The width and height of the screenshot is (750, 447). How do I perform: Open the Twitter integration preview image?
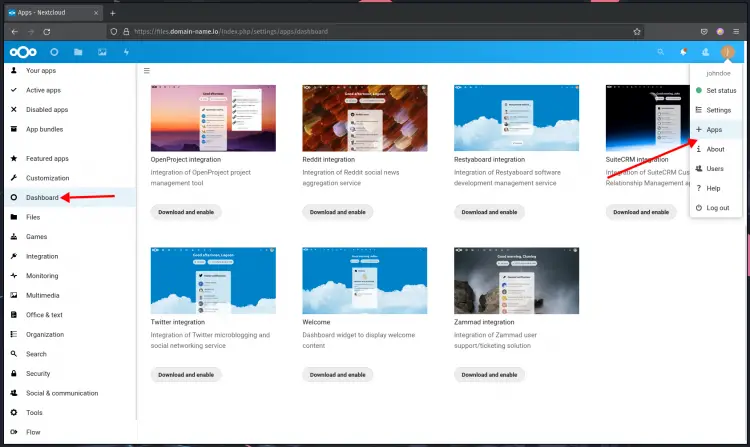click(213, 281)
